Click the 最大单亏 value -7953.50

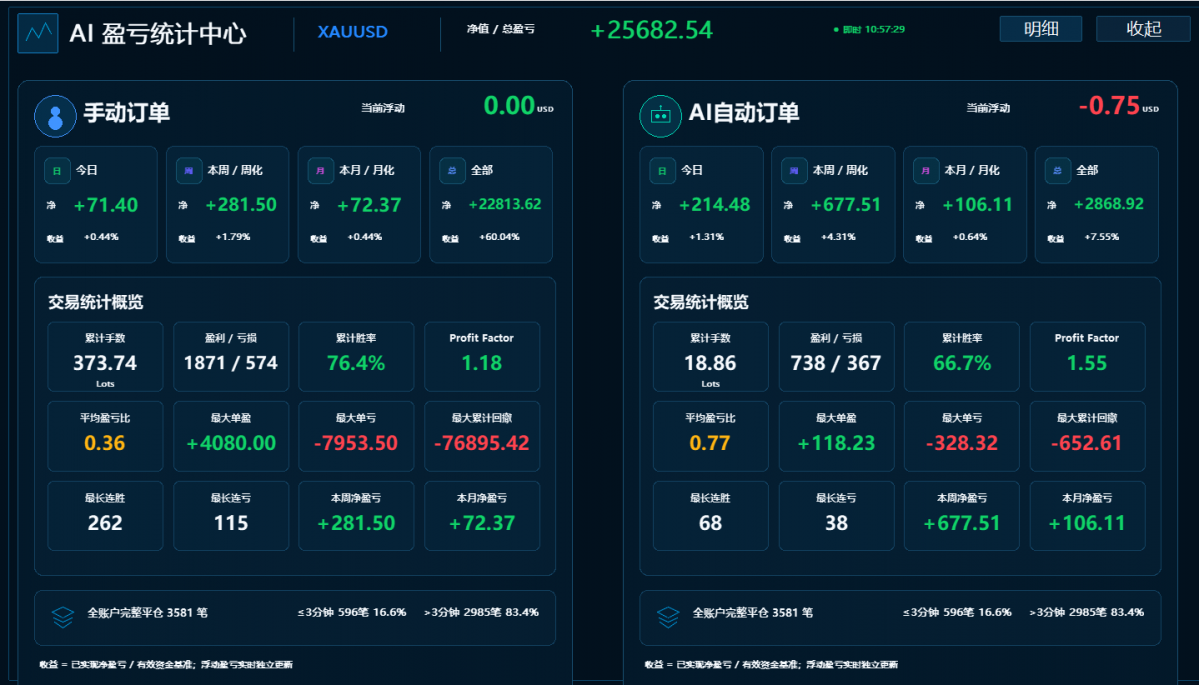[x=356, y=443]
